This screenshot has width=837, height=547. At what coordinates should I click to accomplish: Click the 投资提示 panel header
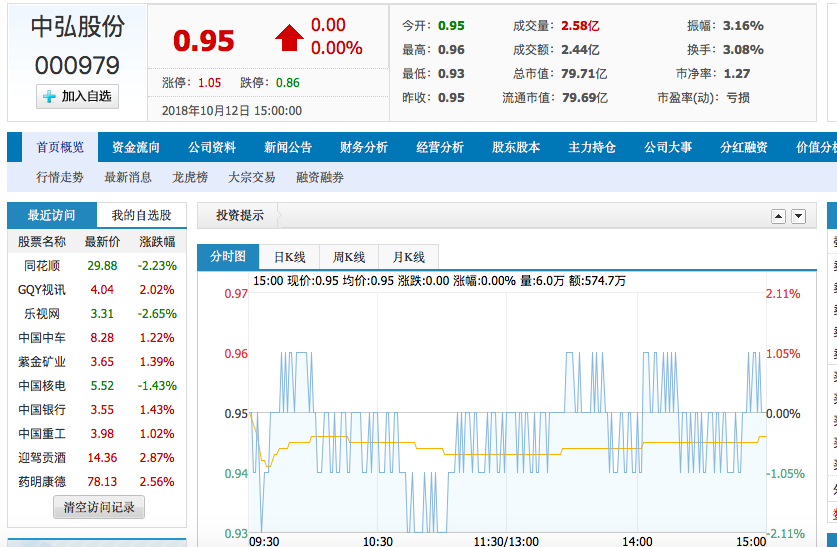[x=240, y=216]
